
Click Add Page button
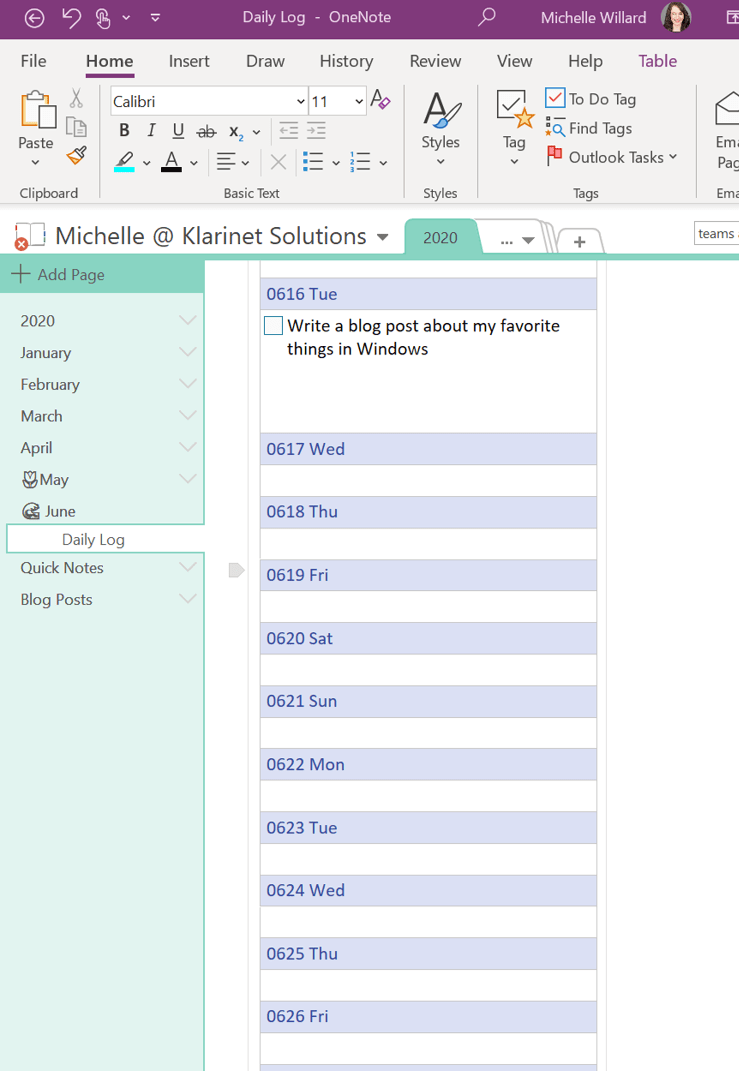coord(58,274)
